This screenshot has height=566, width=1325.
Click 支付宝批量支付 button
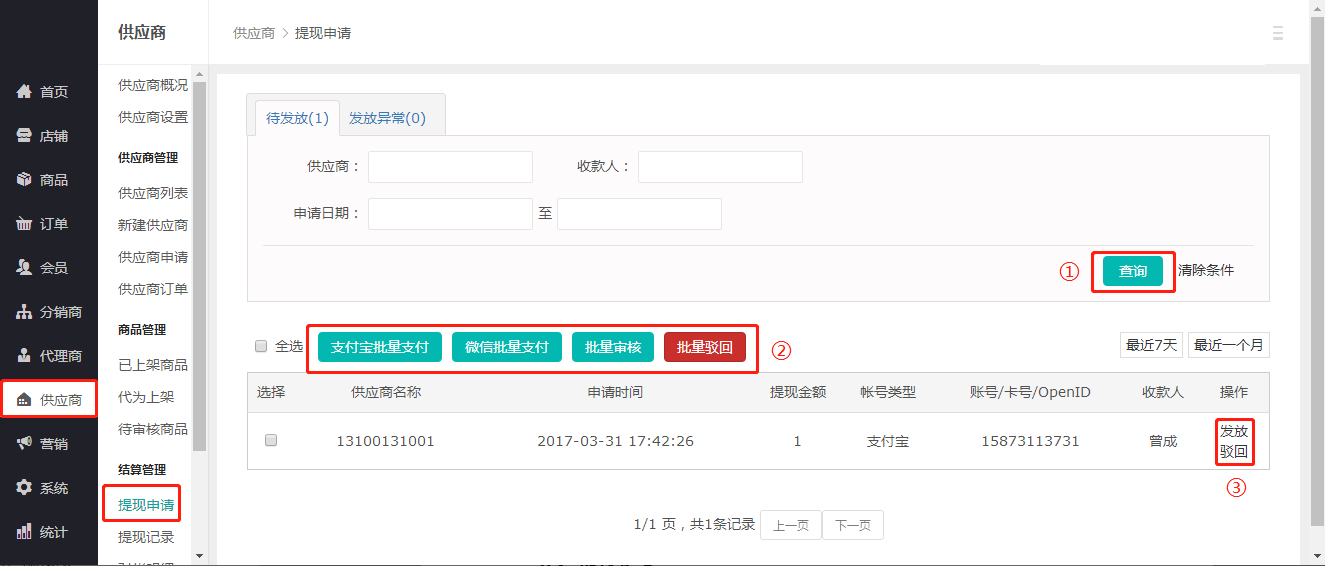pyautogui.click(x=379, y=347)
